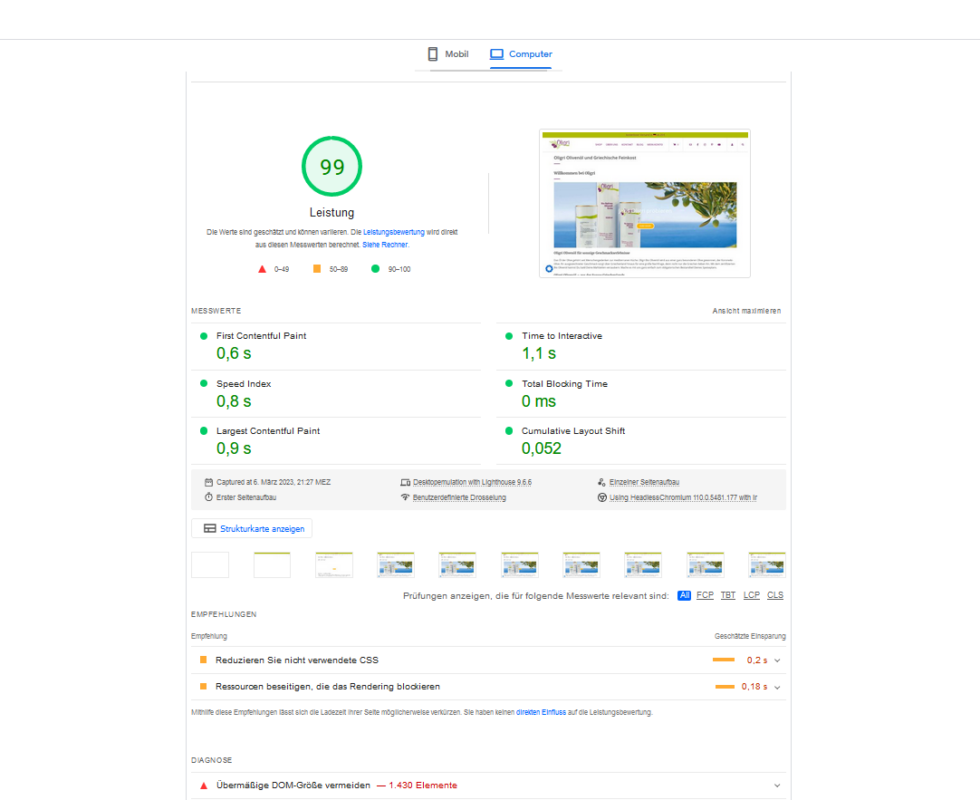Select the LCP metric filter
The width and height of the screenshot is (980, 800).
pos(752,596)
